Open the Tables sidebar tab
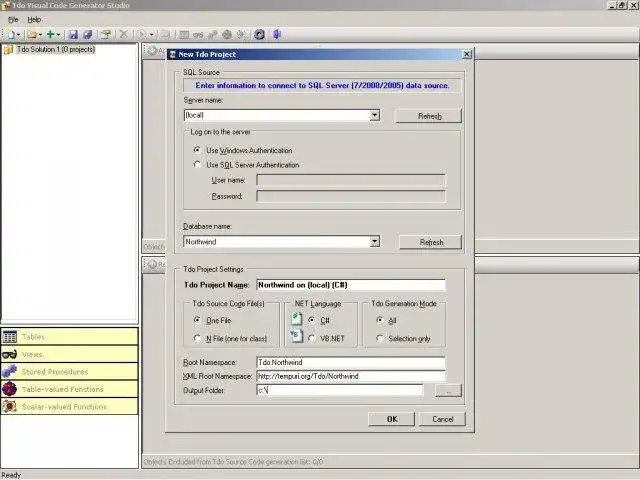The width and height of the screenshot is (640, 480). click(x=70, y=337)
